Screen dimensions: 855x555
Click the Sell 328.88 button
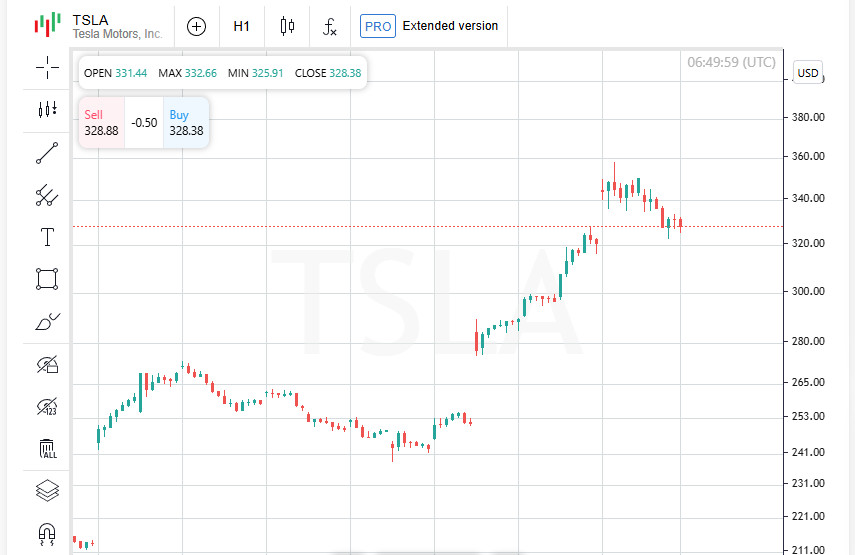(101, 123)
